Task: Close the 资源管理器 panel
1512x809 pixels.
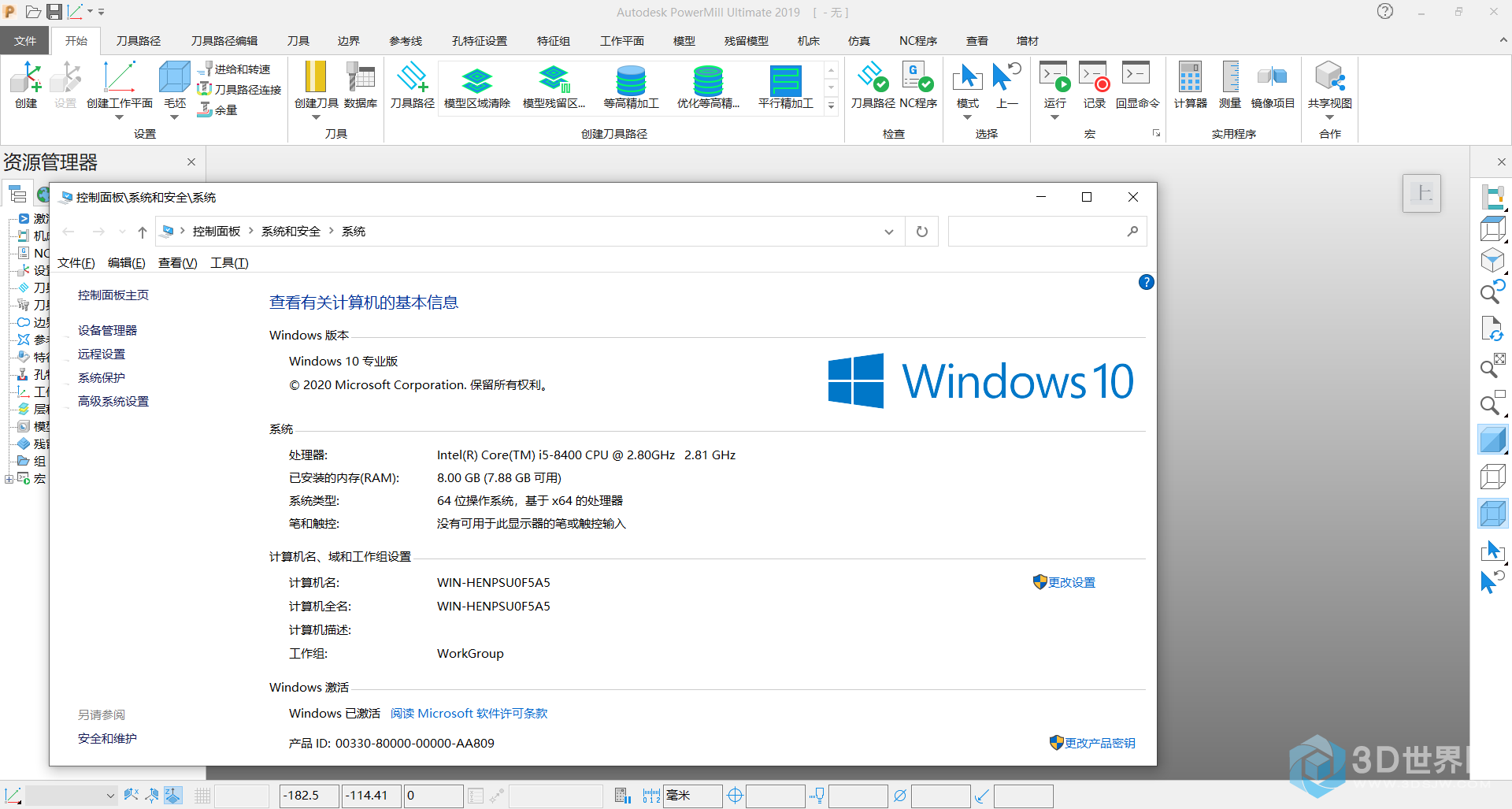Action: [x=191, y=162]
